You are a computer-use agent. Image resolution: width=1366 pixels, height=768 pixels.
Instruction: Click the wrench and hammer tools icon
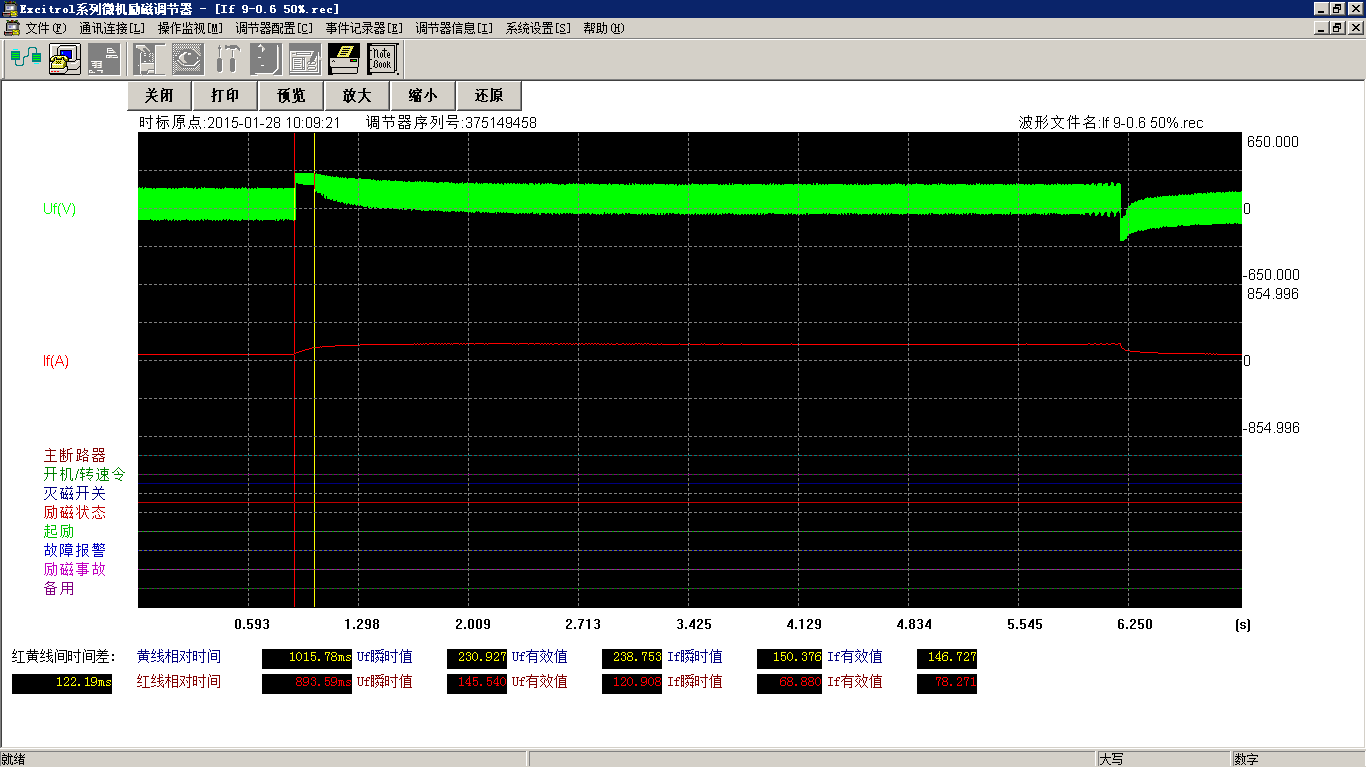tap(227, 59)
